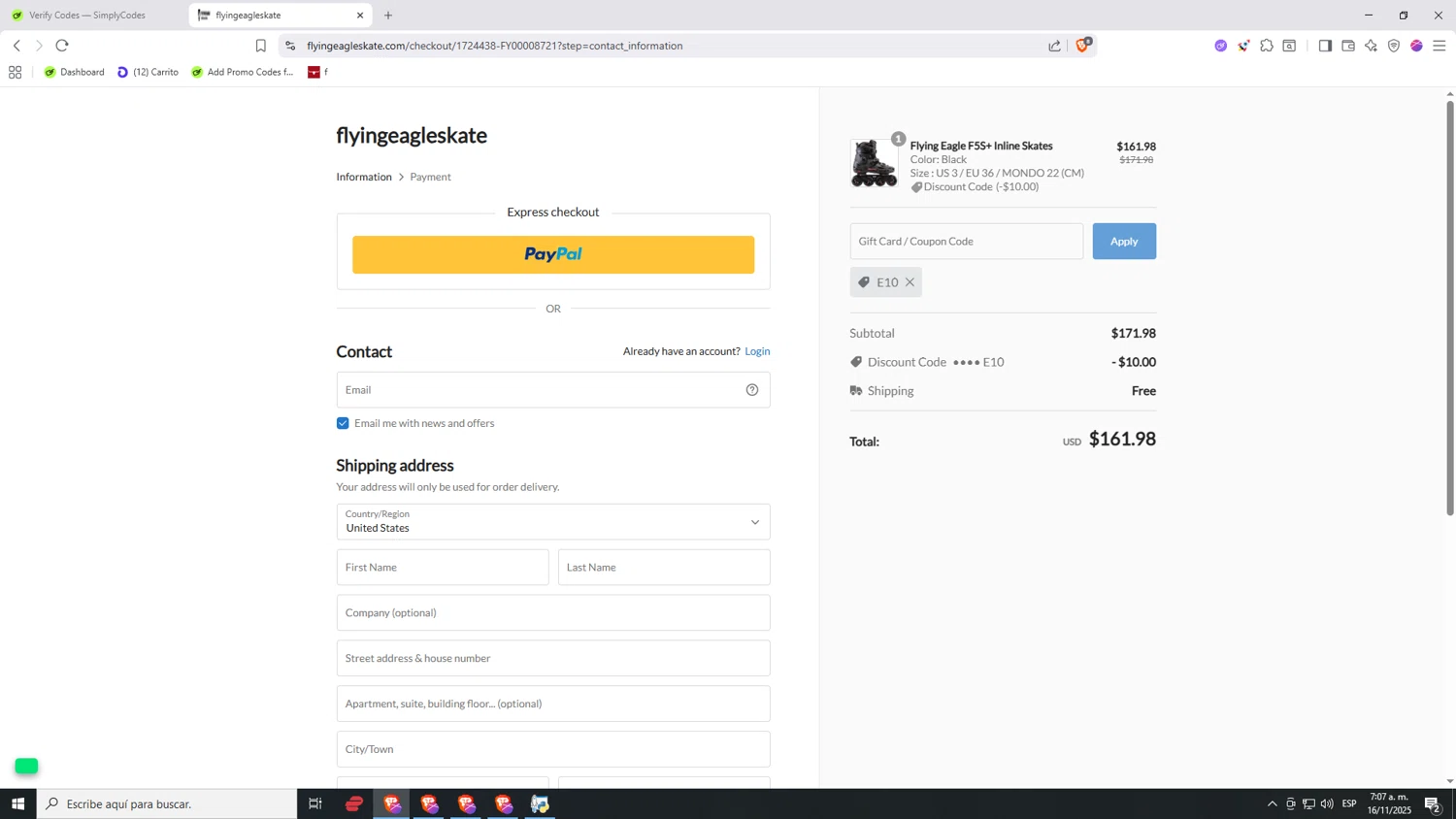Switch to Verify Codes — SimplyCodes tab
Image resolution: width=1456 pixels, height=819 pixels.
click(87, 16)
